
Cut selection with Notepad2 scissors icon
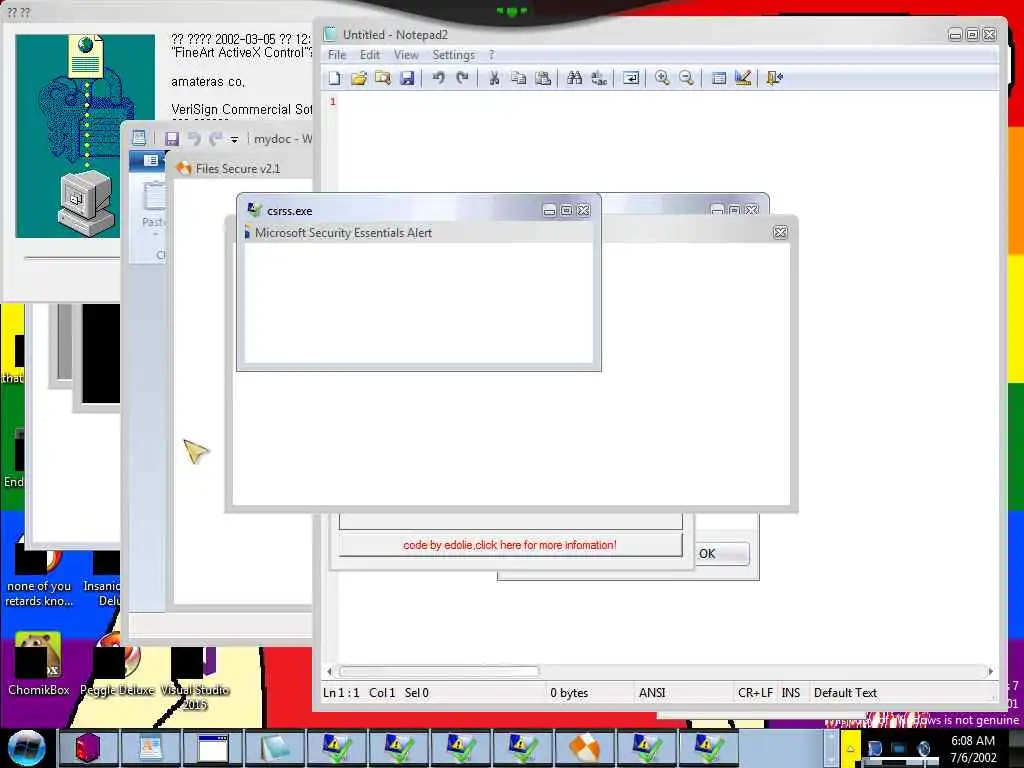pyautogui.click(x=494, y=78)
